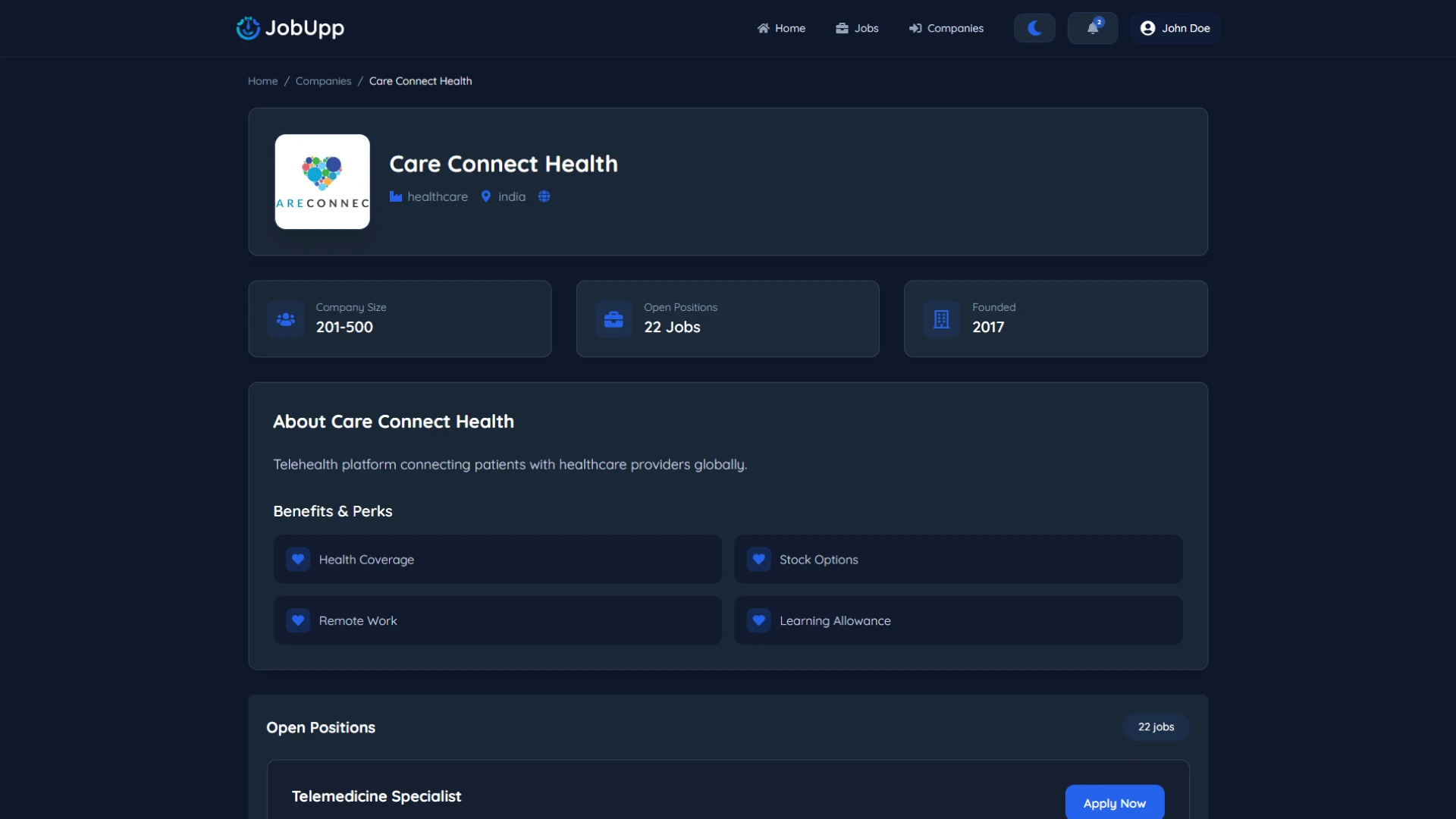The image size is (1456, 819).
Task: Click the Jobs briefcase icon in the navbar
Action: 842,28
